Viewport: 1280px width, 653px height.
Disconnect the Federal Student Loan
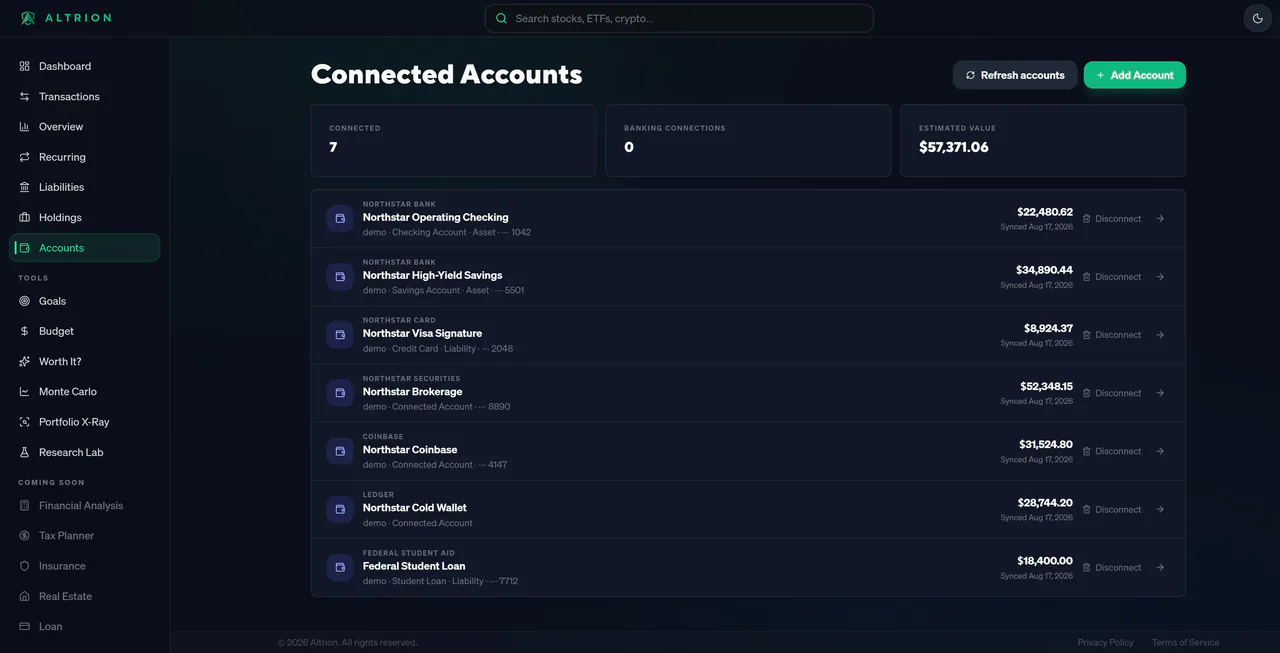point(1112,567)
